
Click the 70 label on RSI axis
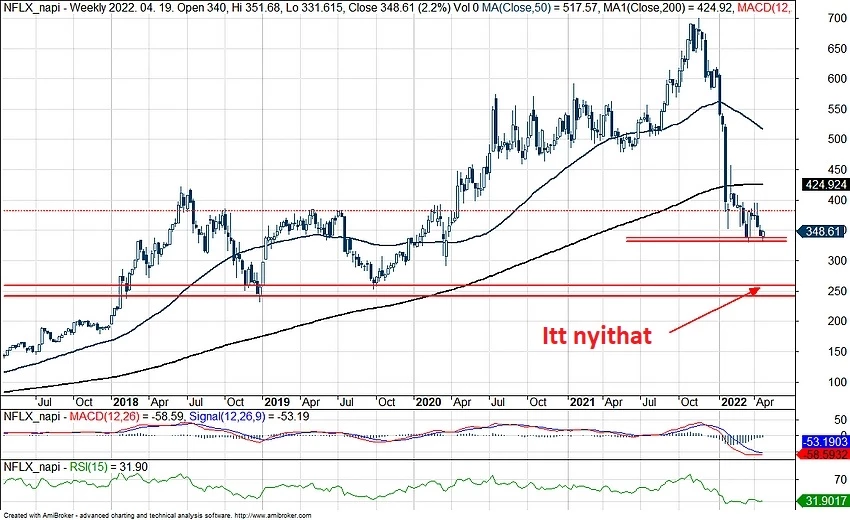pyautogui.click(x=841, y=479)
